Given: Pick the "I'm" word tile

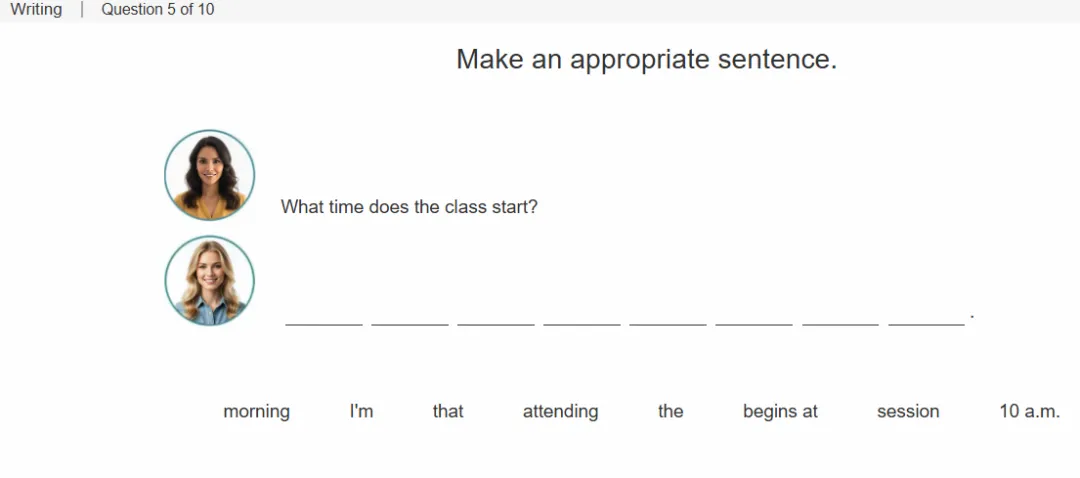Looking at the screenshot, I should point(361,411).
